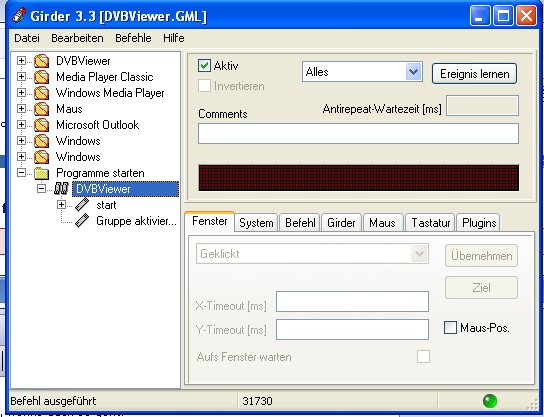The image size is (544, 417).
Task: Expand the Windows Media Player group
Action: (21, 93)
